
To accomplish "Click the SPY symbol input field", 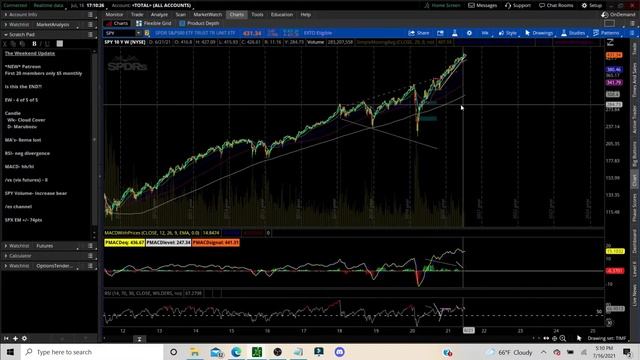I will [x=120, y=33].
